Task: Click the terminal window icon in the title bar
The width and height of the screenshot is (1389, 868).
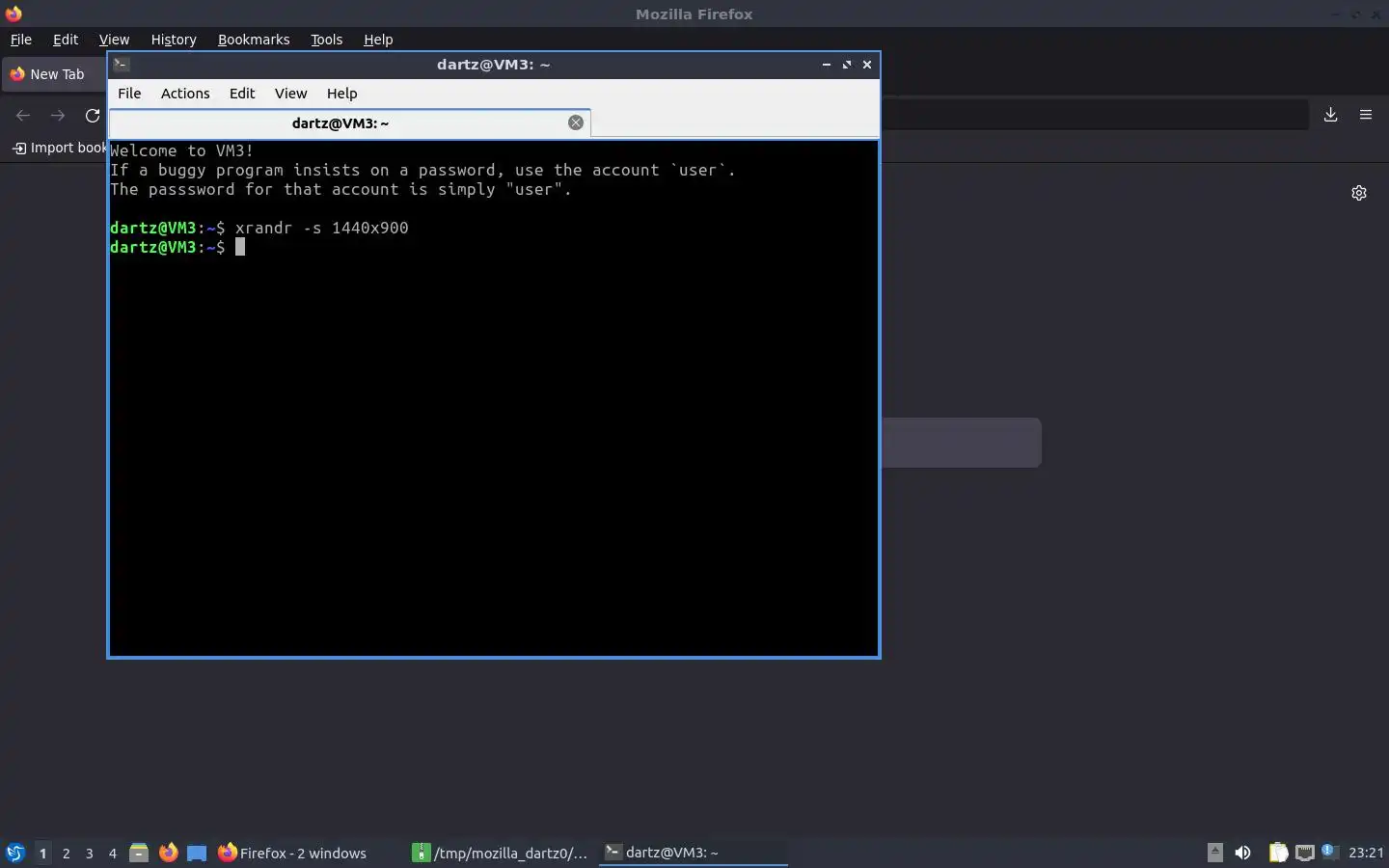Action: [122, 65]
